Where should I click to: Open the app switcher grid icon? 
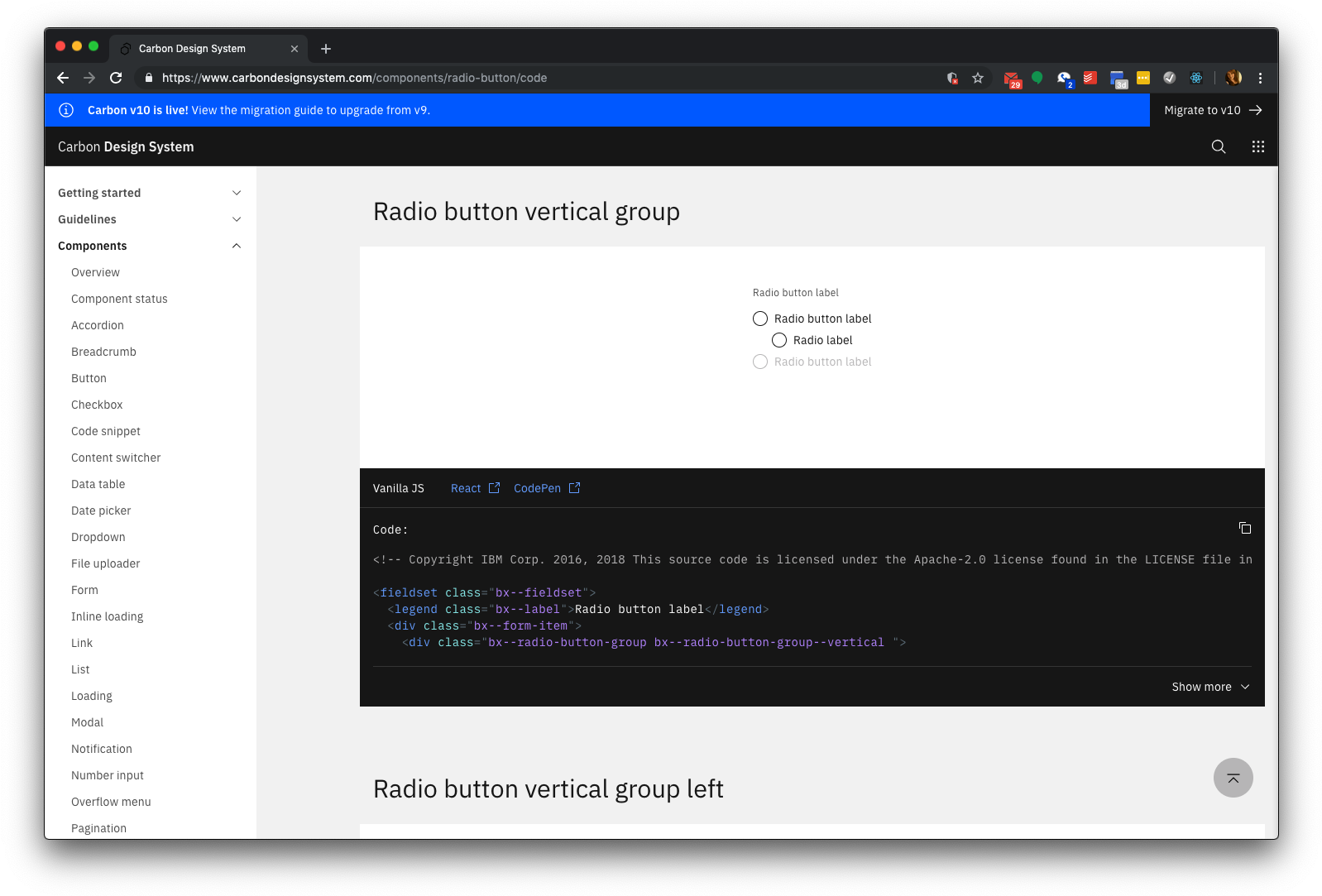point(1257,146)
